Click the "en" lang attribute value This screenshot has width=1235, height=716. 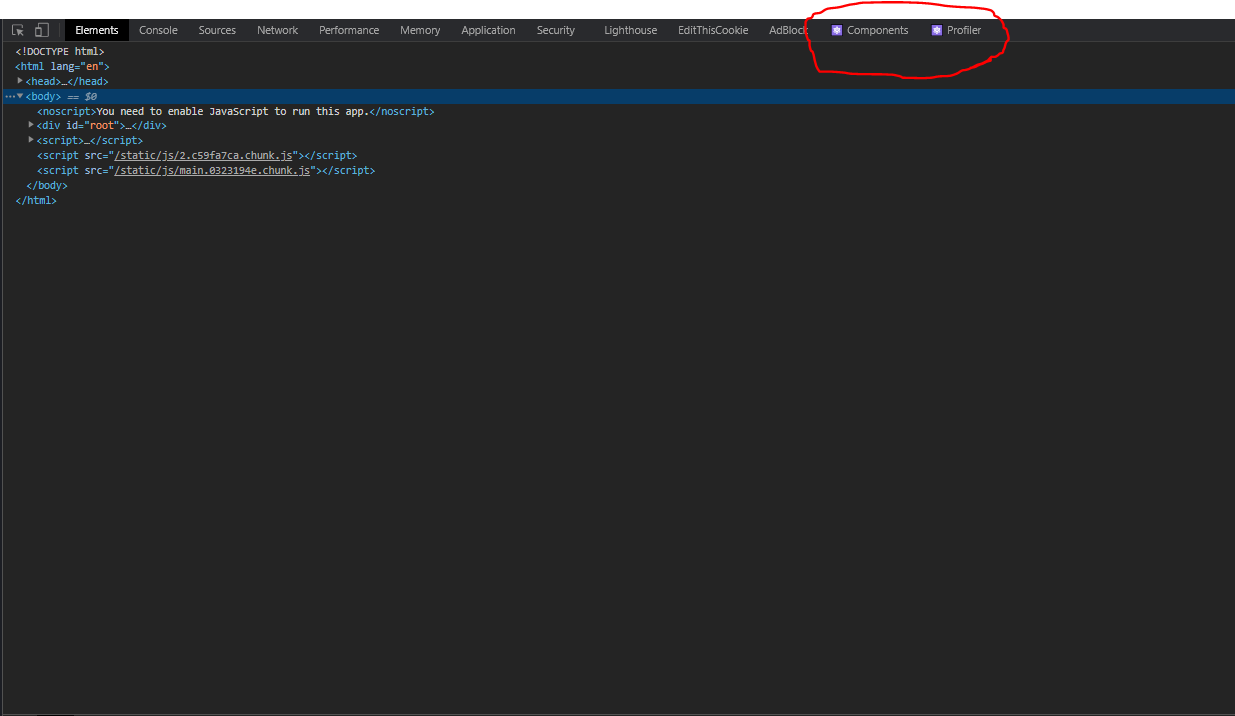click(x=92, y=66)
